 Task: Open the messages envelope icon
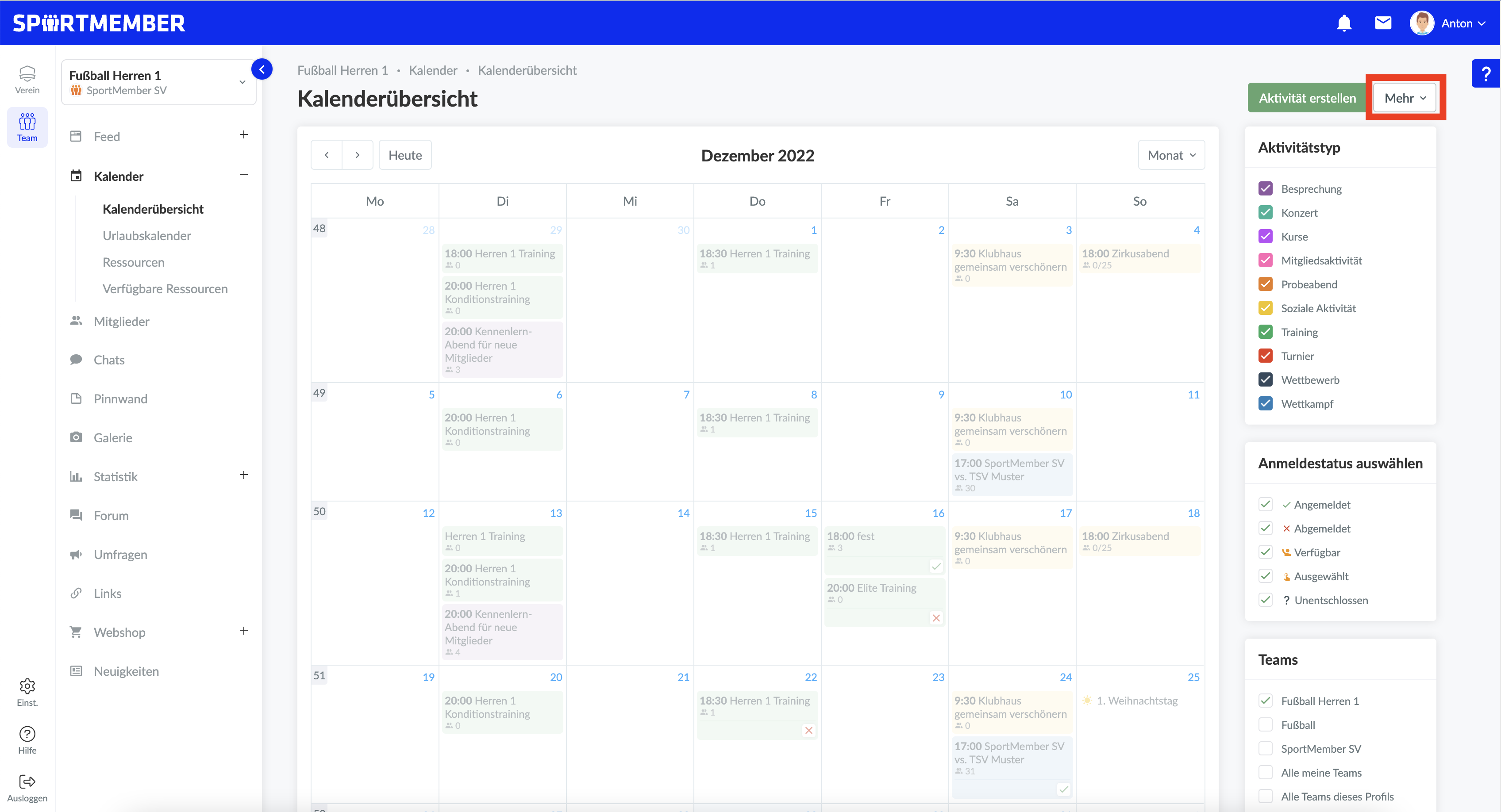click(x=1383, y=23)
